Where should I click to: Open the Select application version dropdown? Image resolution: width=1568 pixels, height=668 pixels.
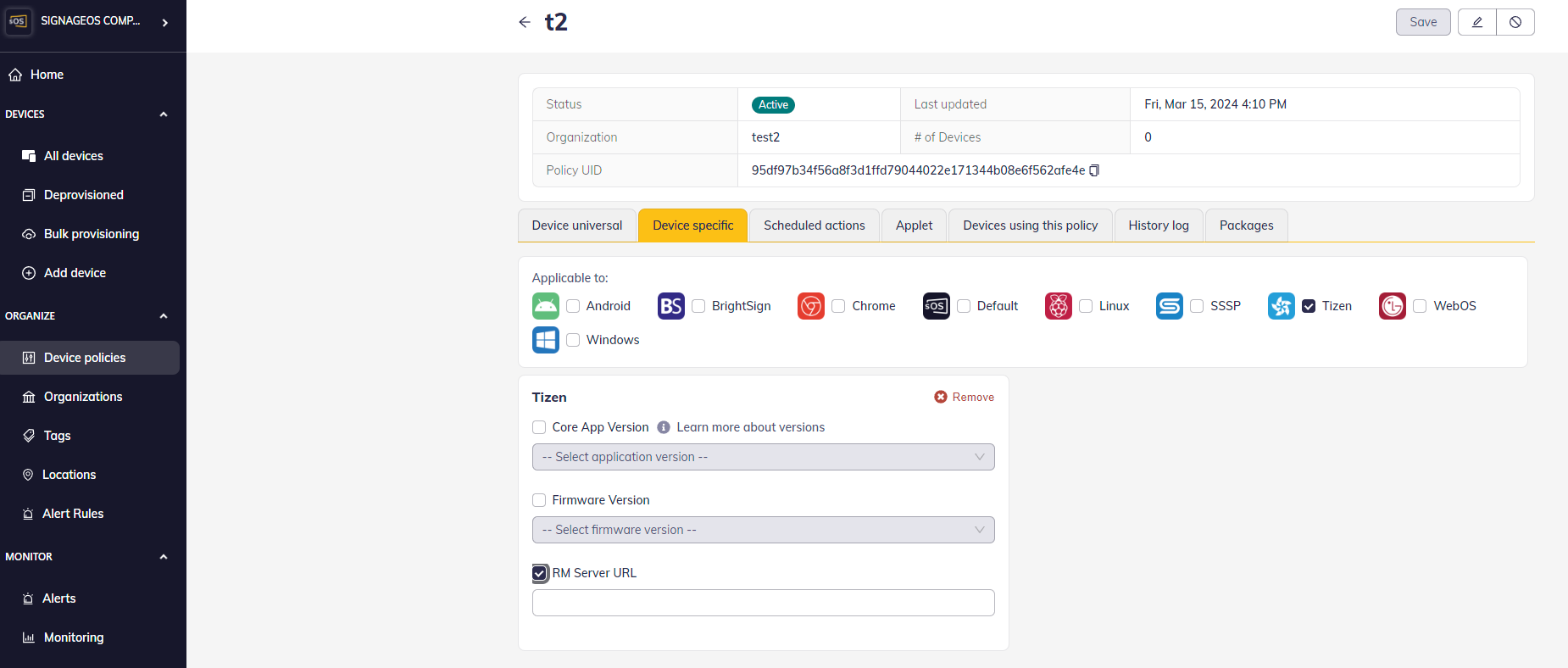[763, 457]
